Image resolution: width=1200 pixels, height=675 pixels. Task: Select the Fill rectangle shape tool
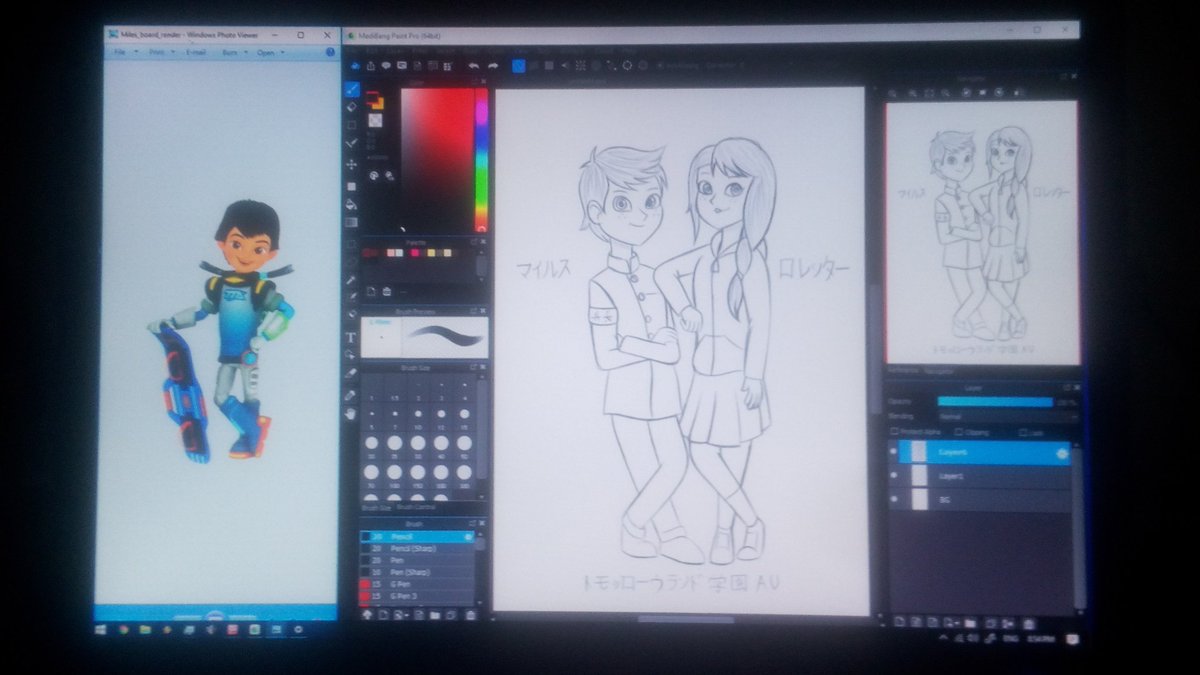[x=352, y=185]
